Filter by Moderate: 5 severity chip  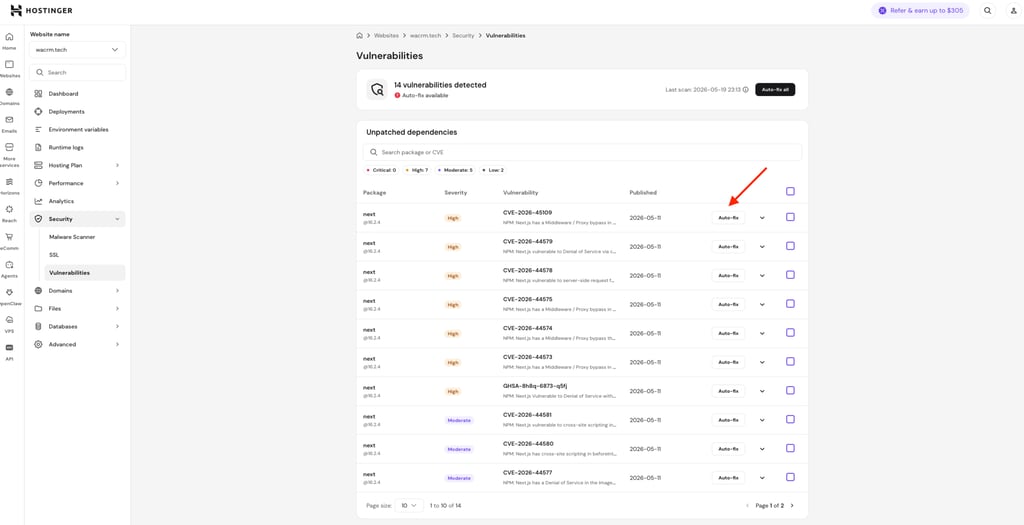(455, 170)
